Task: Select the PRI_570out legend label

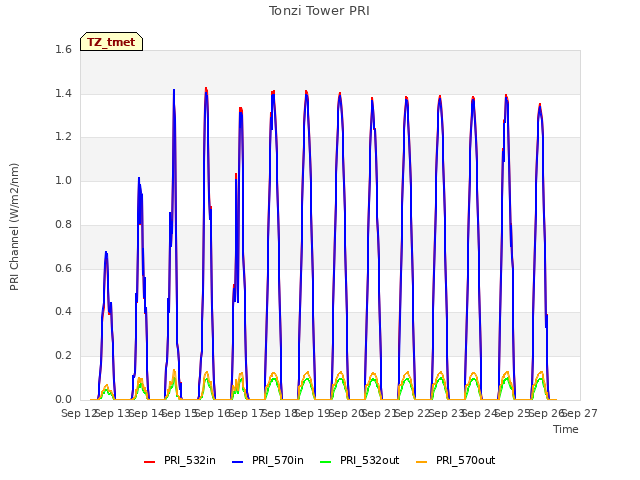Action: pyautogui.click(x=466, y=461)
